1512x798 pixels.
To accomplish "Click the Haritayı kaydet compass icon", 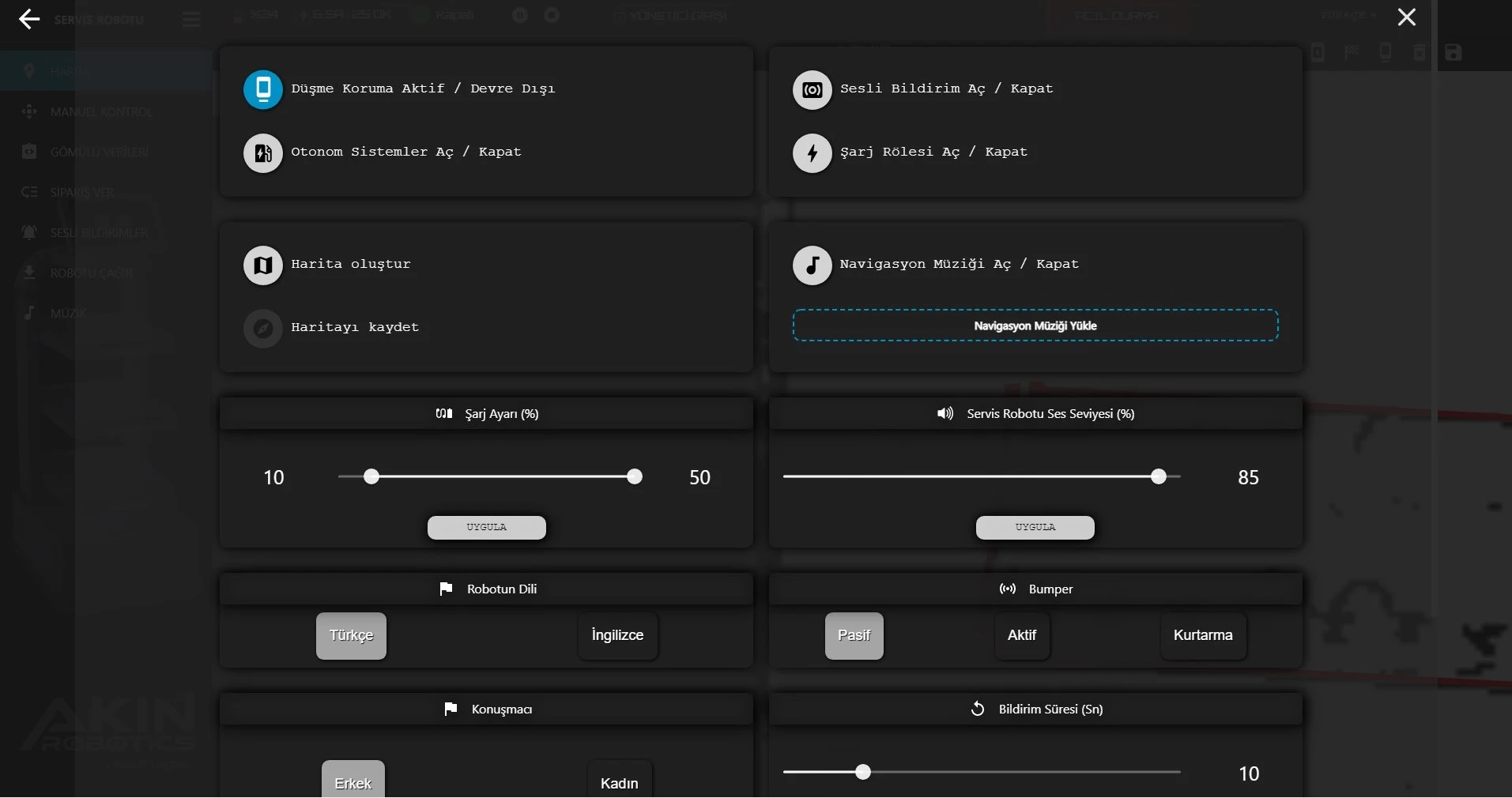I will tap(263, 328).
